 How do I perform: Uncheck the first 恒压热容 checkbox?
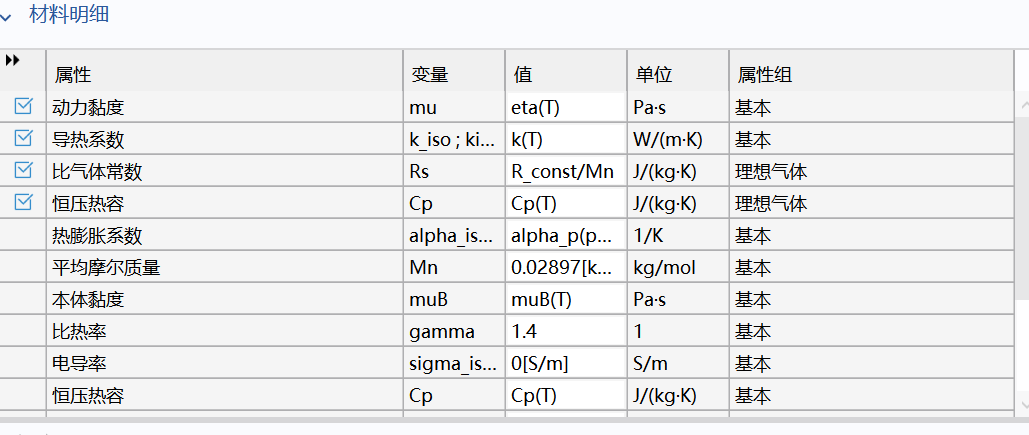click(x=23, y=203)
